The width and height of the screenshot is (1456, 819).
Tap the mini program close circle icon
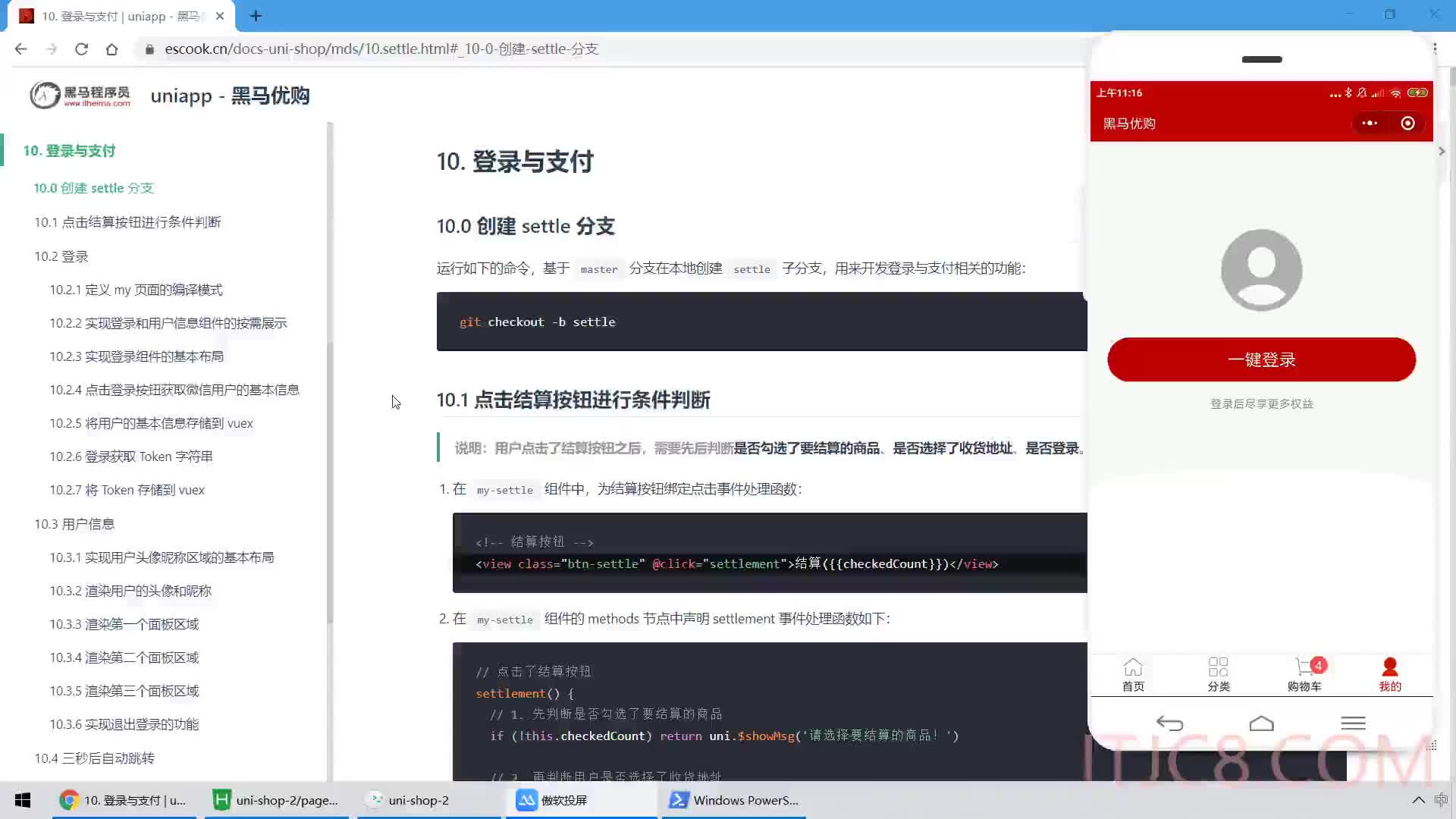(1407, 123)
